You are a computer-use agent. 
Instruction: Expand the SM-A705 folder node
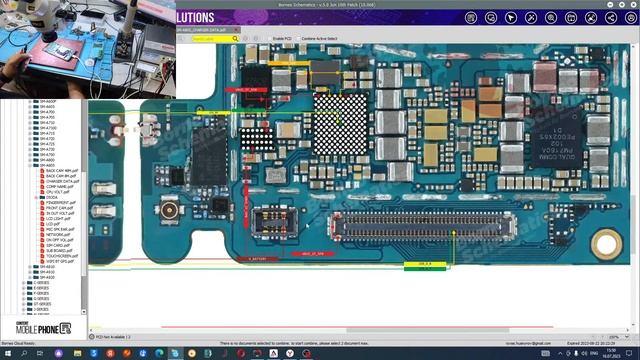coord(30,117)
